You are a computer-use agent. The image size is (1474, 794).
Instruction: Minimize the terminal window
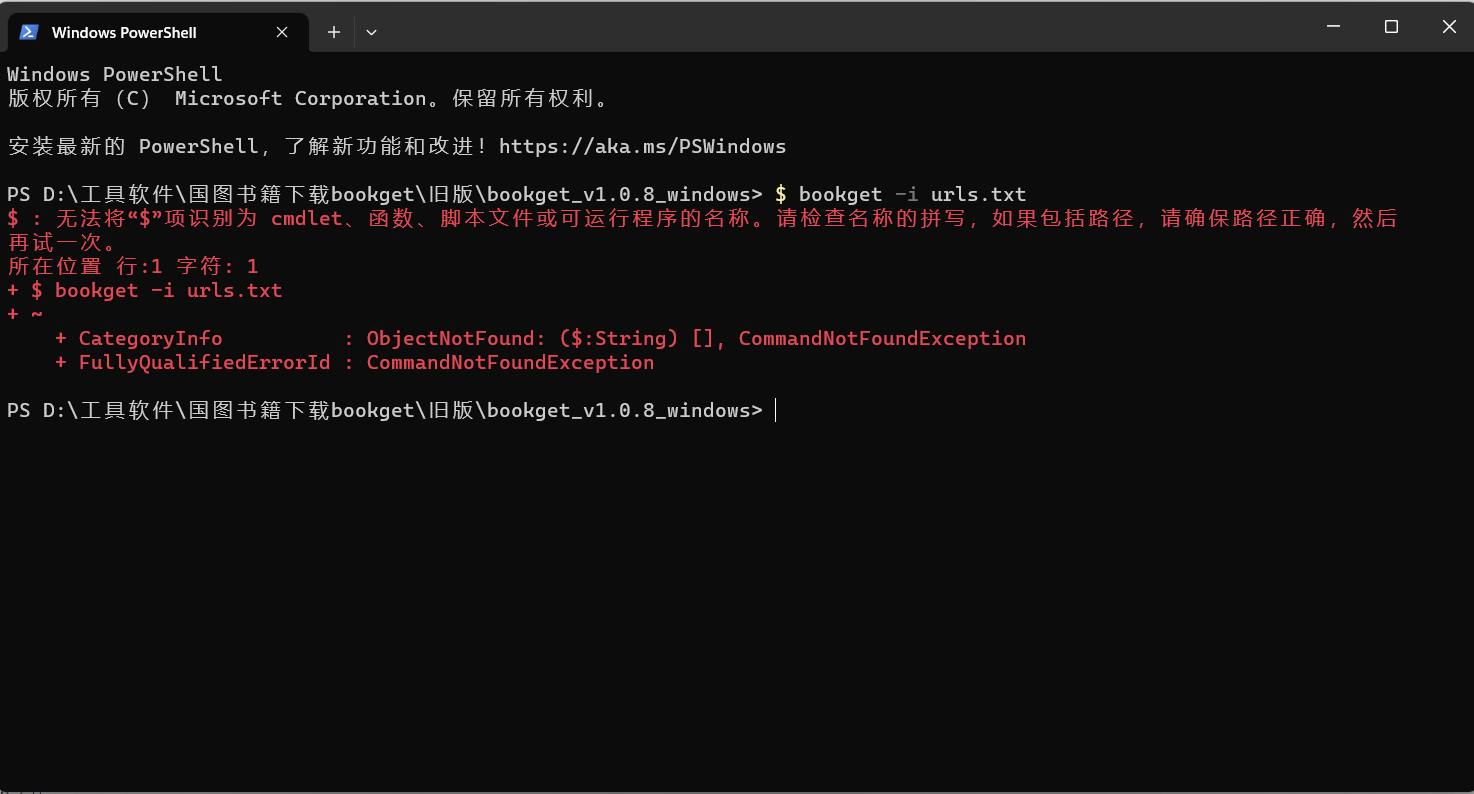(x=1333, y=27)
